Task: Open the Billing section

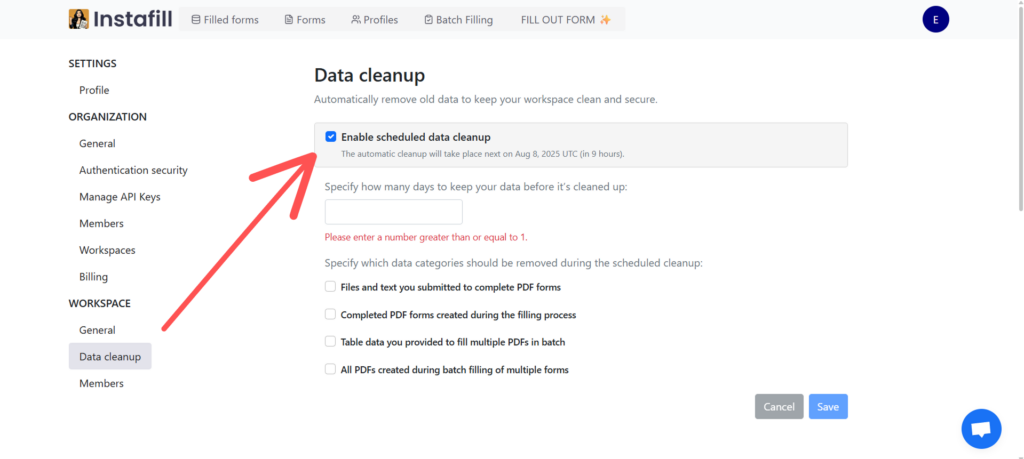Action: (x=93, y=277)
